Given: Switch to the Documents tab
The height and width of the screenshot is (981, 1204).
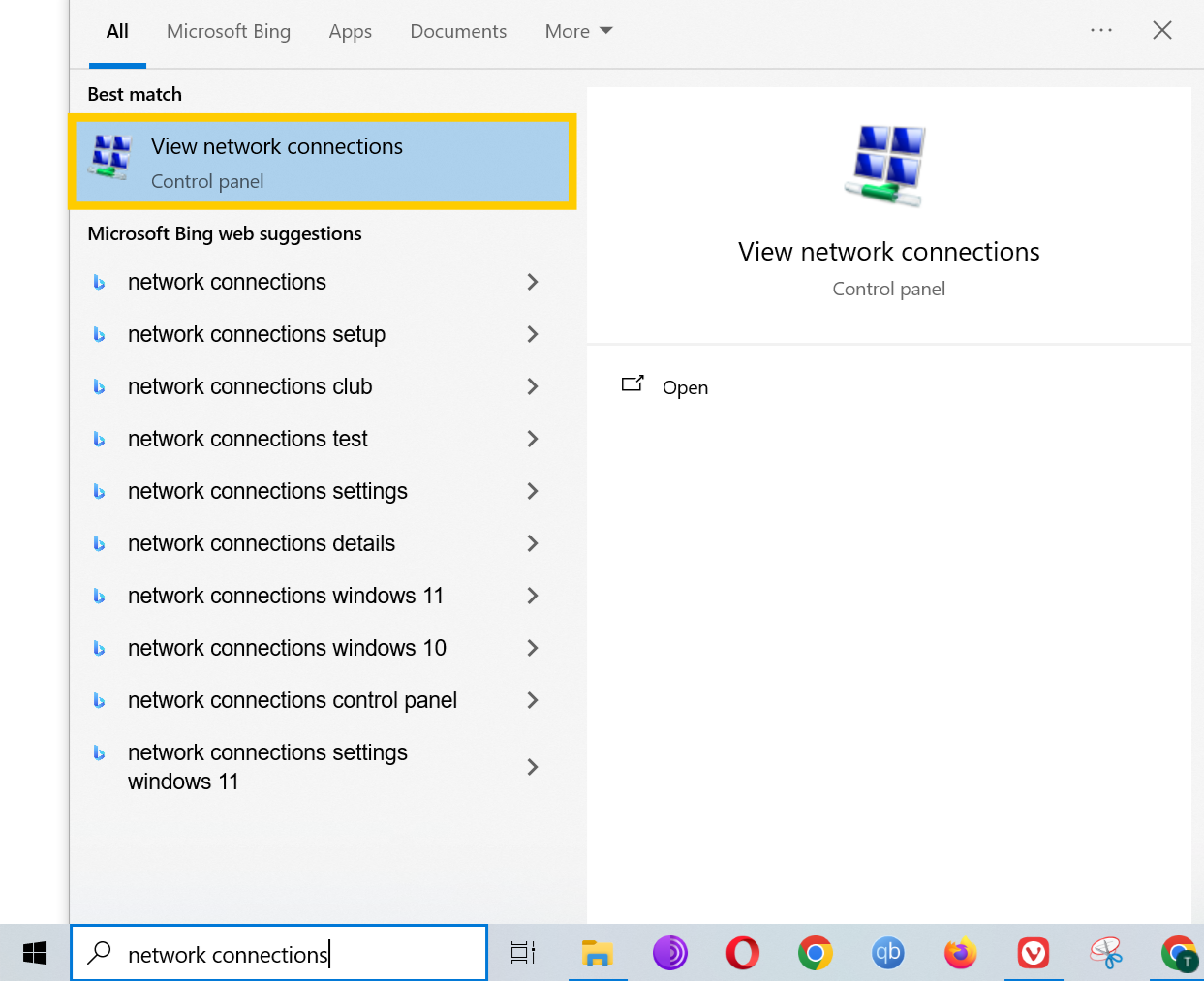Looking at the screenshot, I should 458,31.
